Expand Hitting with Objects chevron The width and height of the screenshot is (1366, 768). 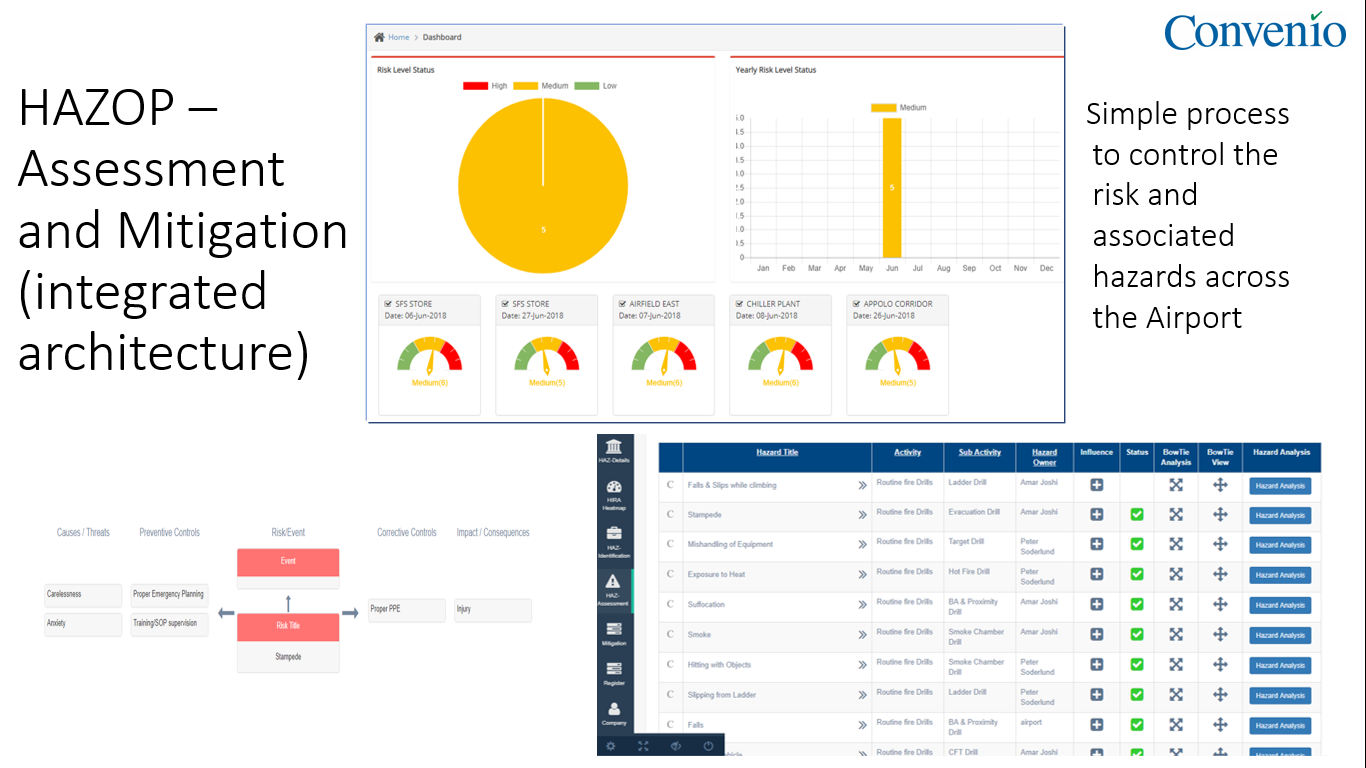[862, 665]
